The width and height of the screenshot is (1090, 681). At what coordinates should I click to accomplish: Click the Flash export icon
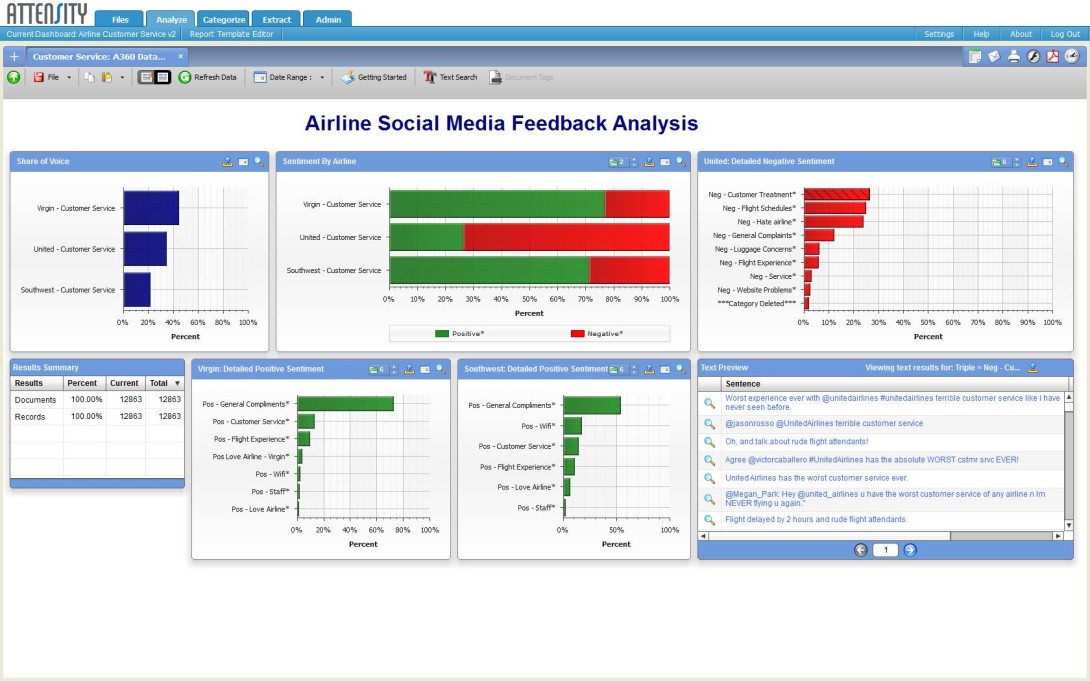point(1033,57)
